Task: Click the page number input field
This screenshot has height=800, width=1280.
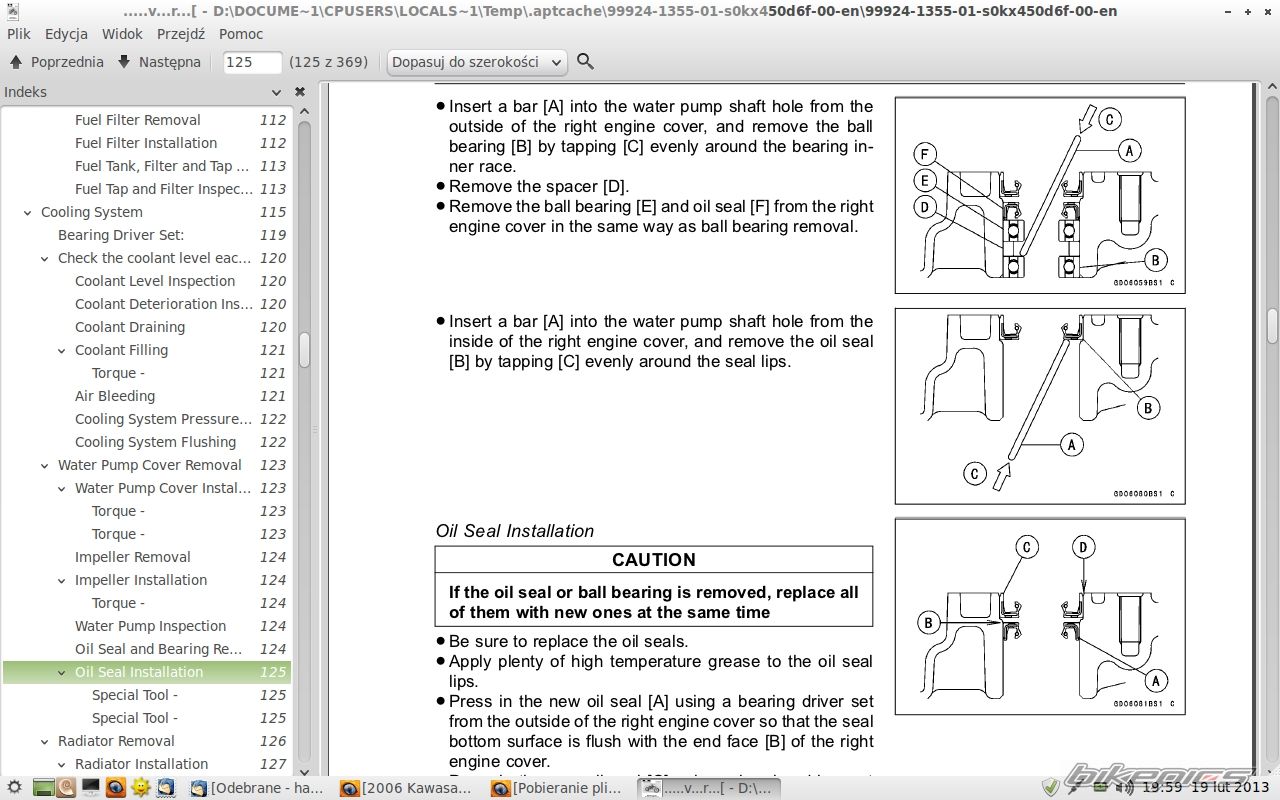Action: coord(252,62)
